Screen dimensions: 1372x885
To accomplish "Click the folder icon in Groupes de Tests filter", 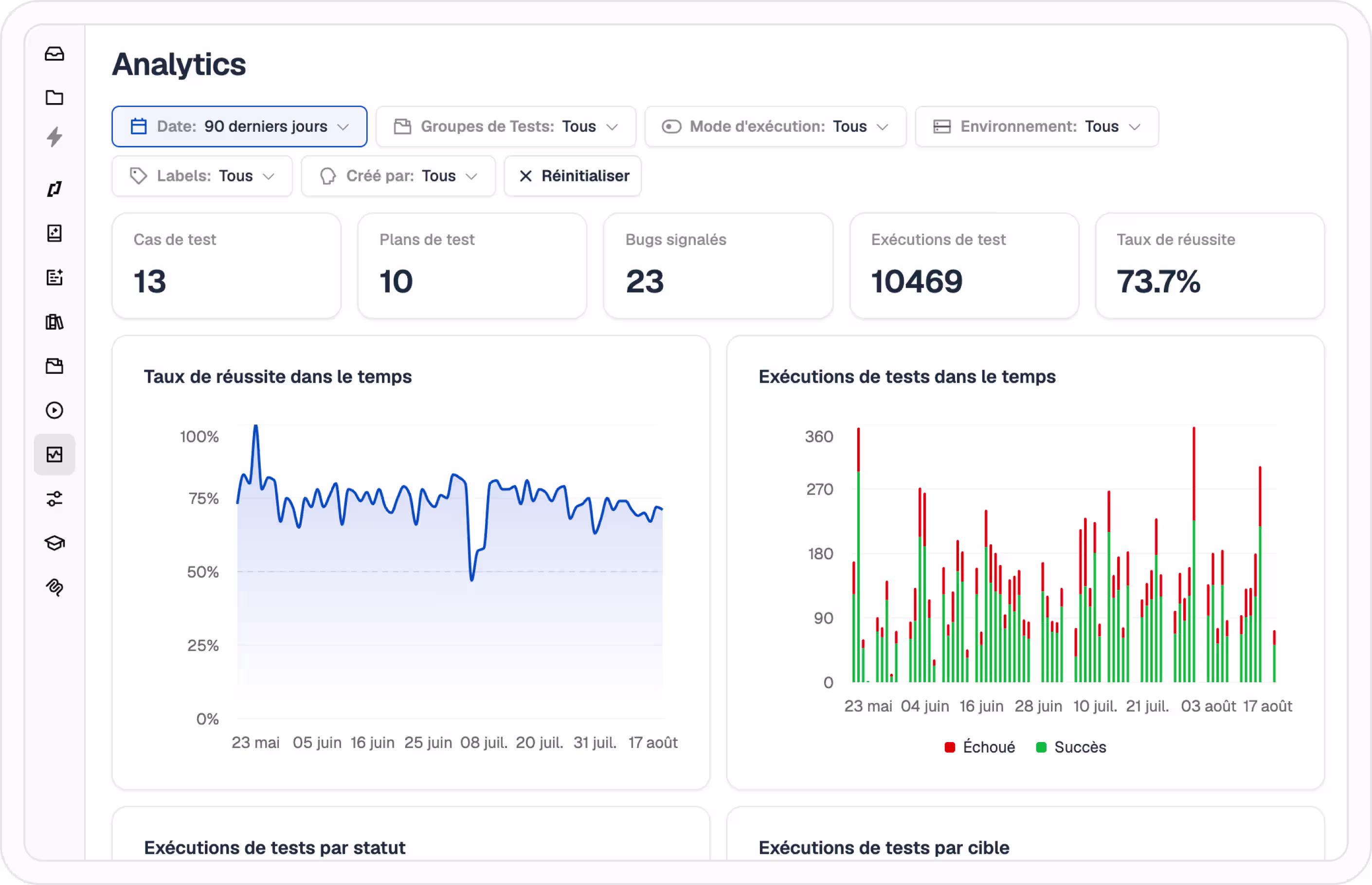I will pos(402,126).
